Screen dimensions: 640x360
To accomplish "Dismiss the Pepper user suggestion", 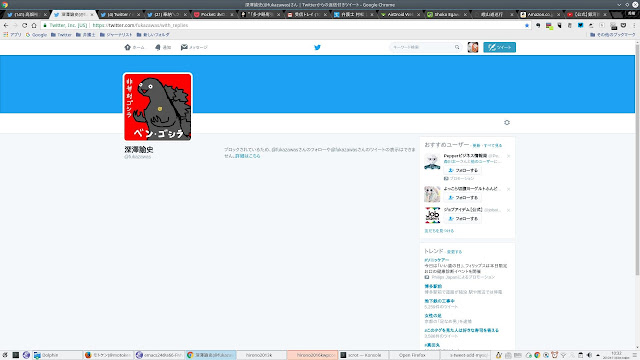I will point(509,156).
